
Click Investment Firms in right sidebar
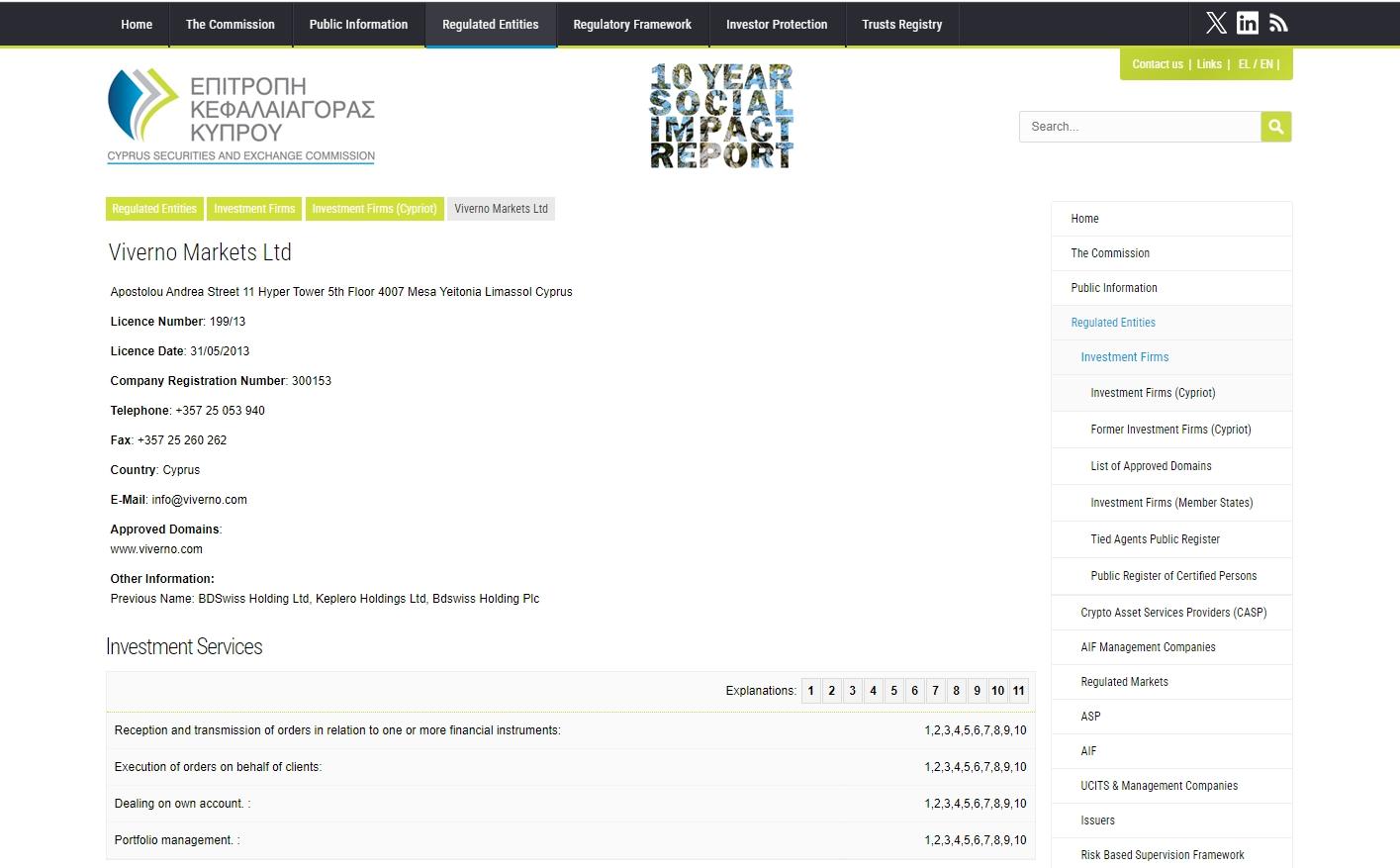pos(1171,357)
